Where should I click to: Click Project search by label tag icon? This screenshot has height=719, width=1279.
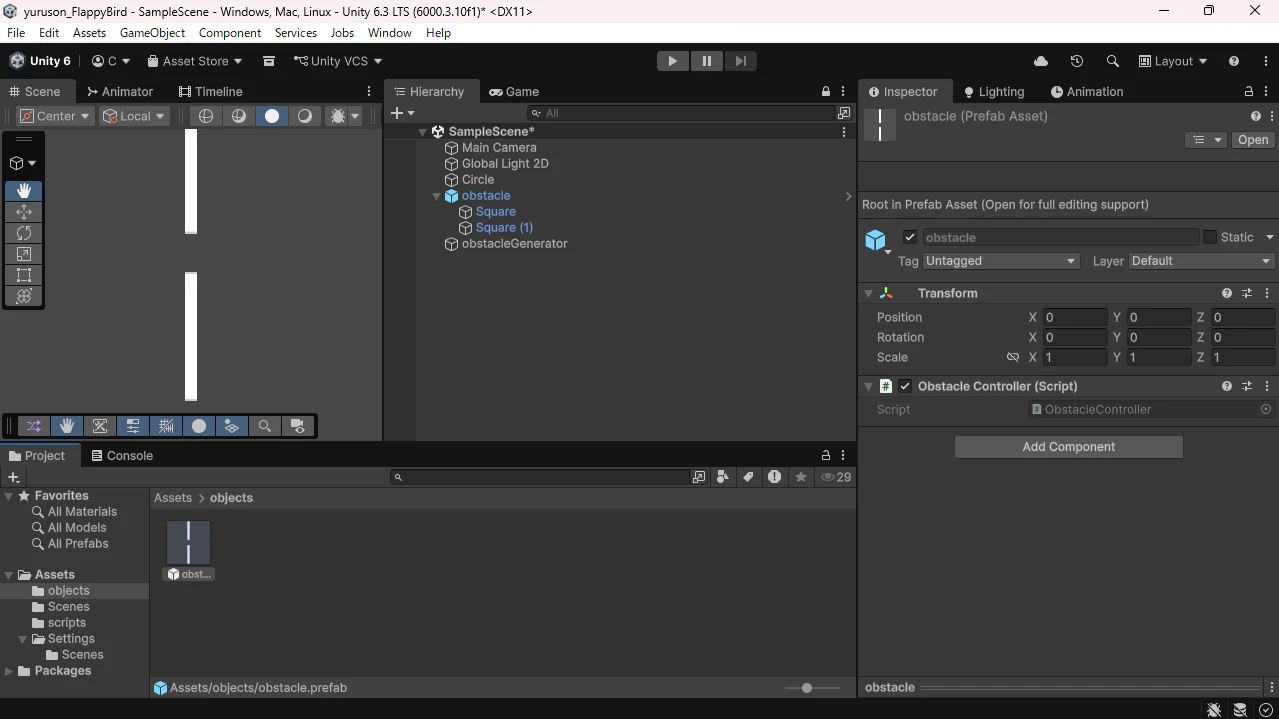tap(748, 477)
